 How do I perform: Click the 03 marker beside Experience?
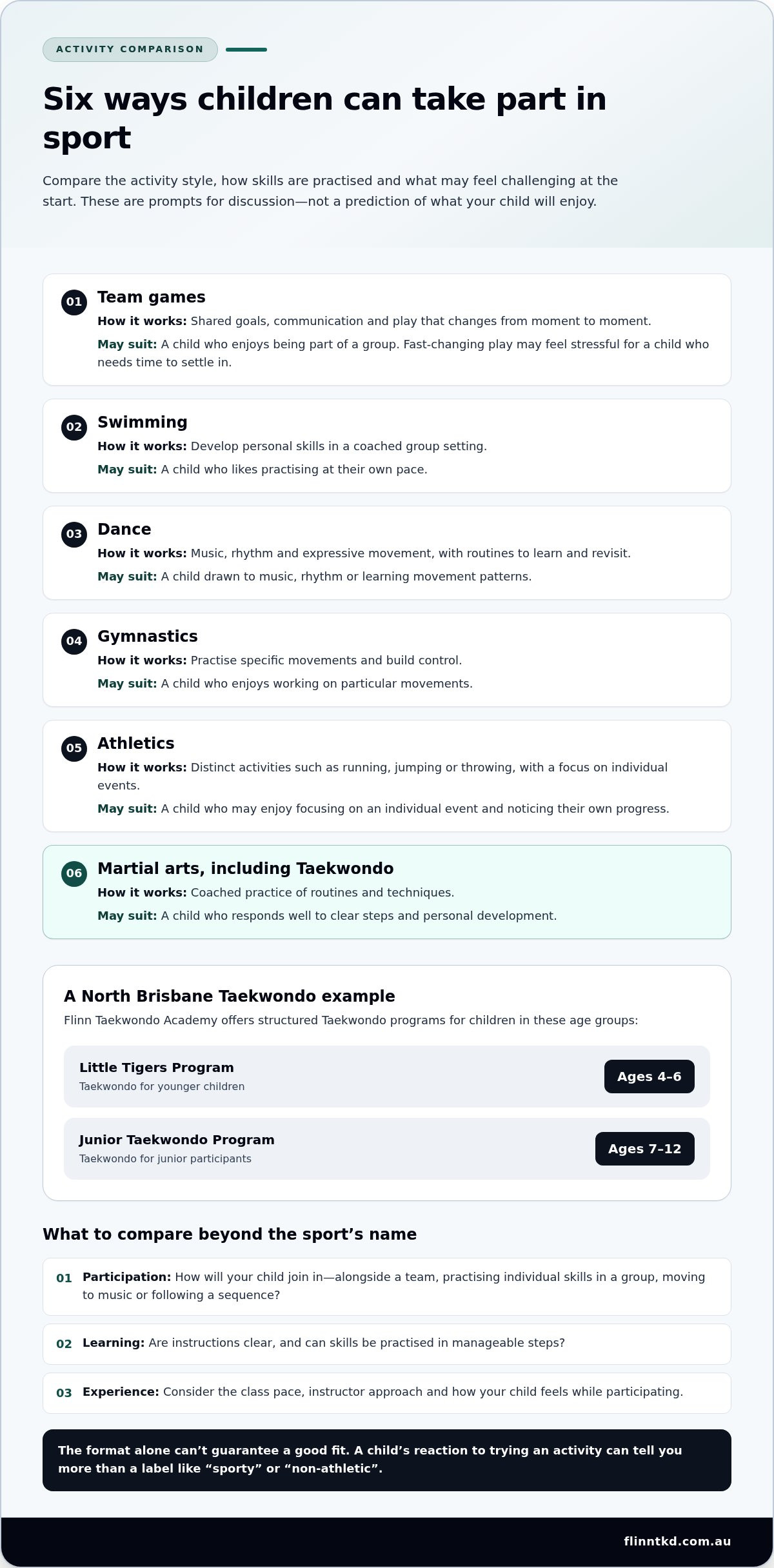point(64,1393)
